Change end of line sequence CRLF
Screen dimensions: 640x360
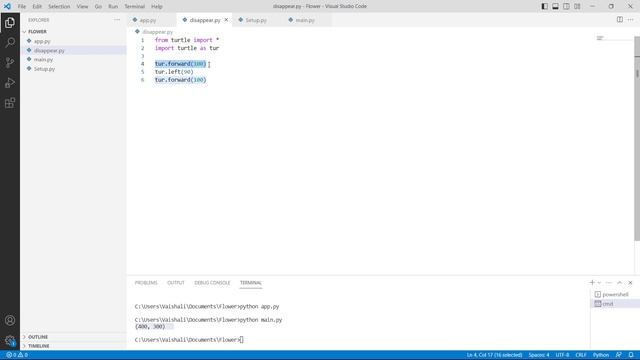click(x=580, y=355)
